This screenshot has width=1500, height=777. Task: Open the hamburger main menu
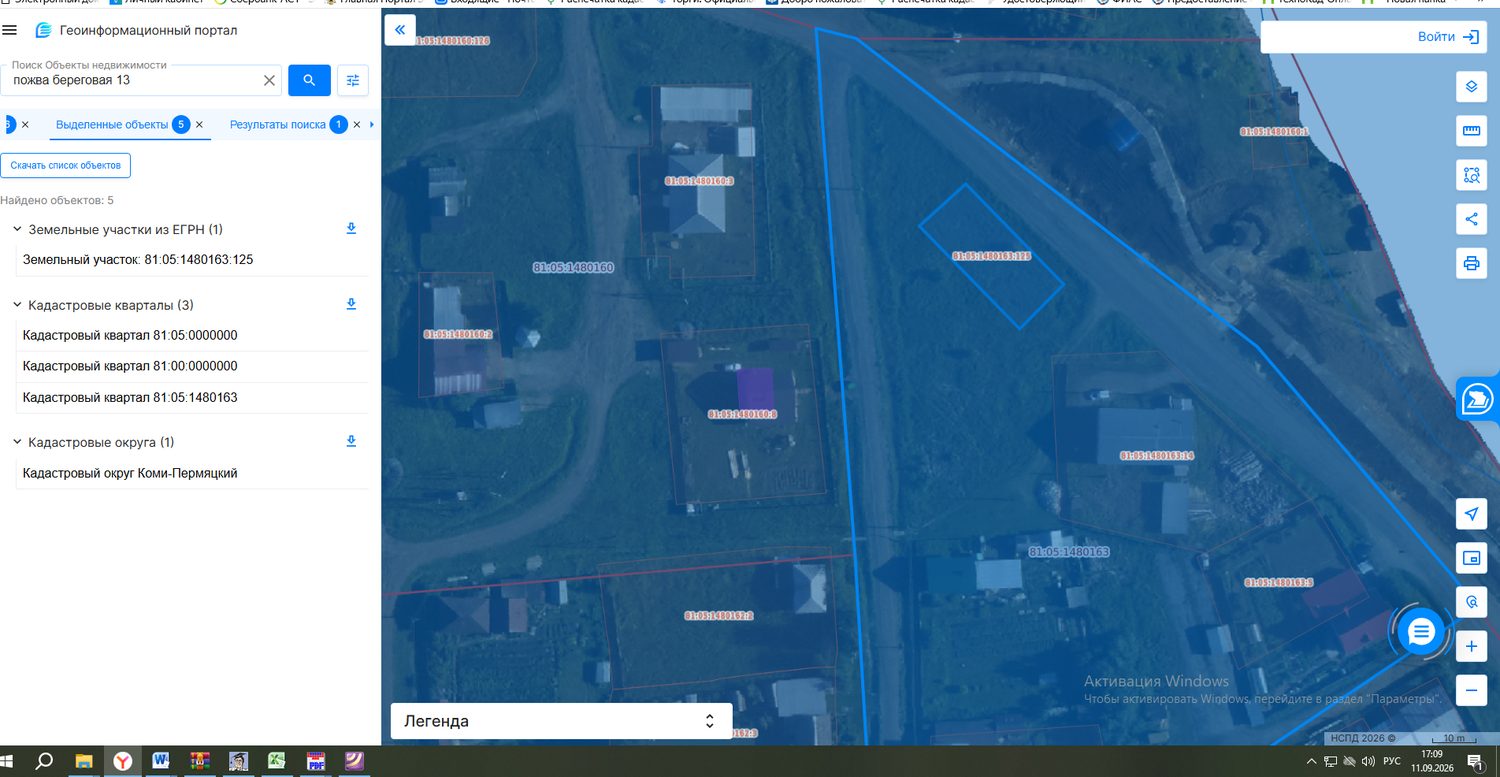10,30
